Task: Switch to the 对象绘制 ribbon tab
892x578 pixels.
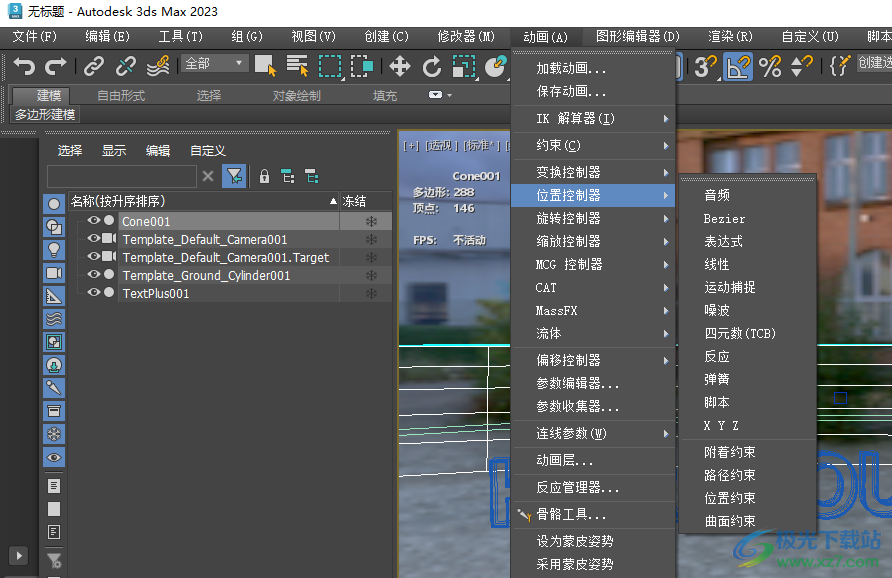Action: [296, 96]
